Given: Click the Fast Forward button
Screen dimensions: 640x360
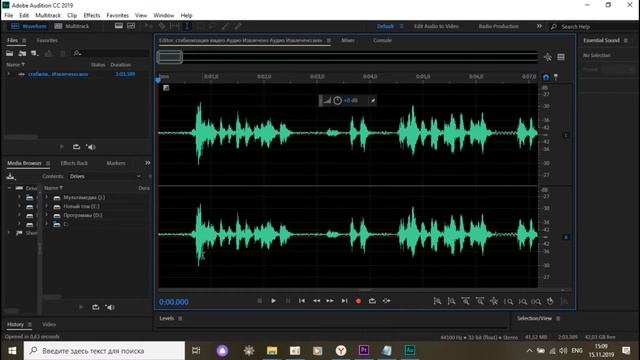Looking at the screenshot, I should [330, 301].
